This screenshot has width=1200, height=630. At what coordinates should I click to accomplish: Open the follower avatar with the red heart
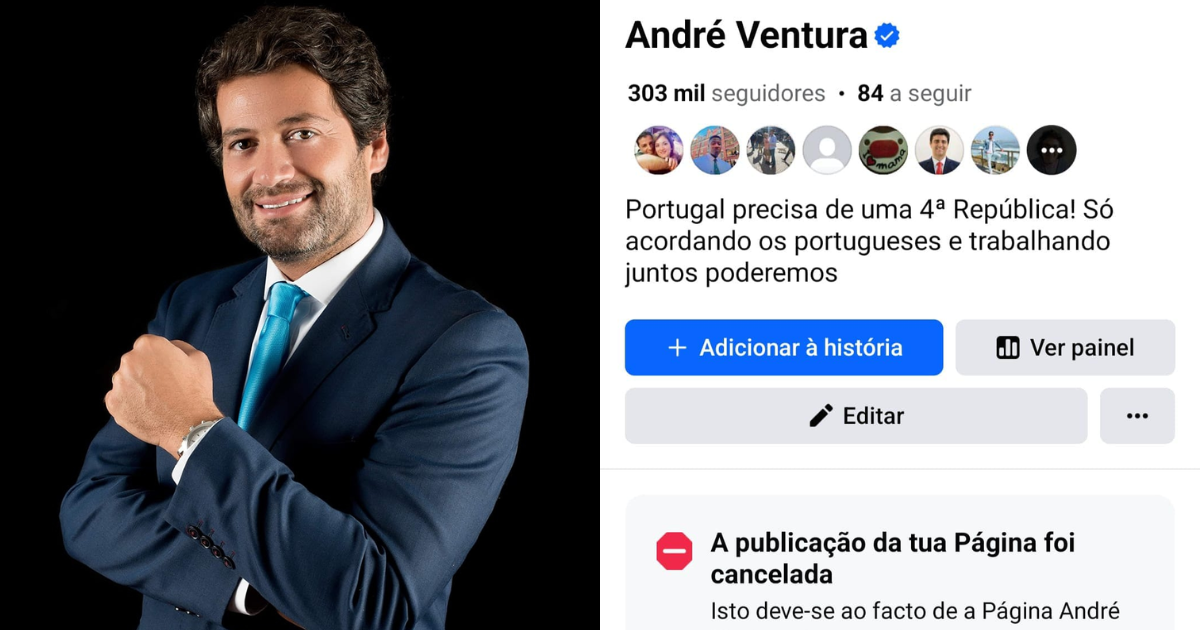tap(883, 150)
